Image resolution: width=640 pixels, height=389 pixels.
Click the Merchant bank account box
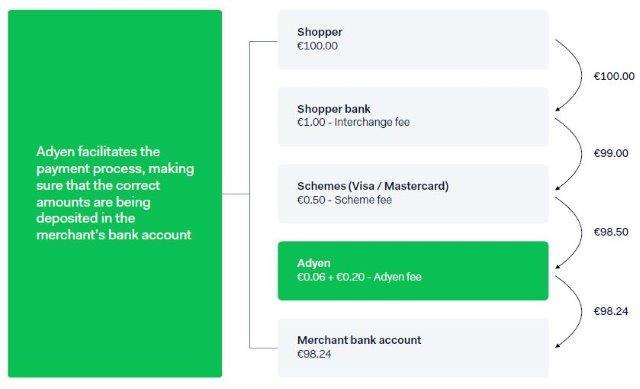pyautogui.click(x=413, y=348)
